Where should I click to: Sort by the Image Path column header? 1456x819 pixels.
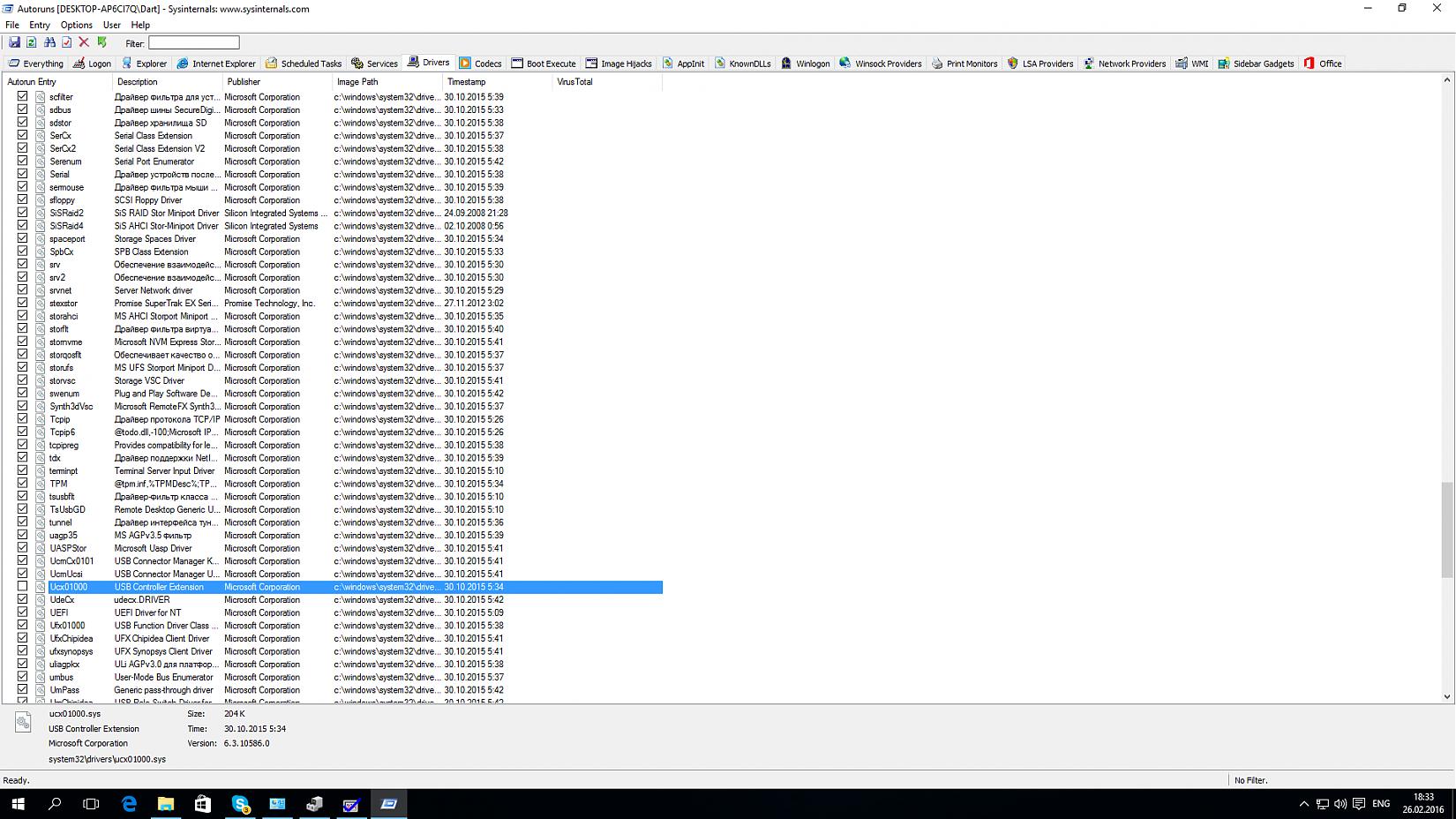387,82
